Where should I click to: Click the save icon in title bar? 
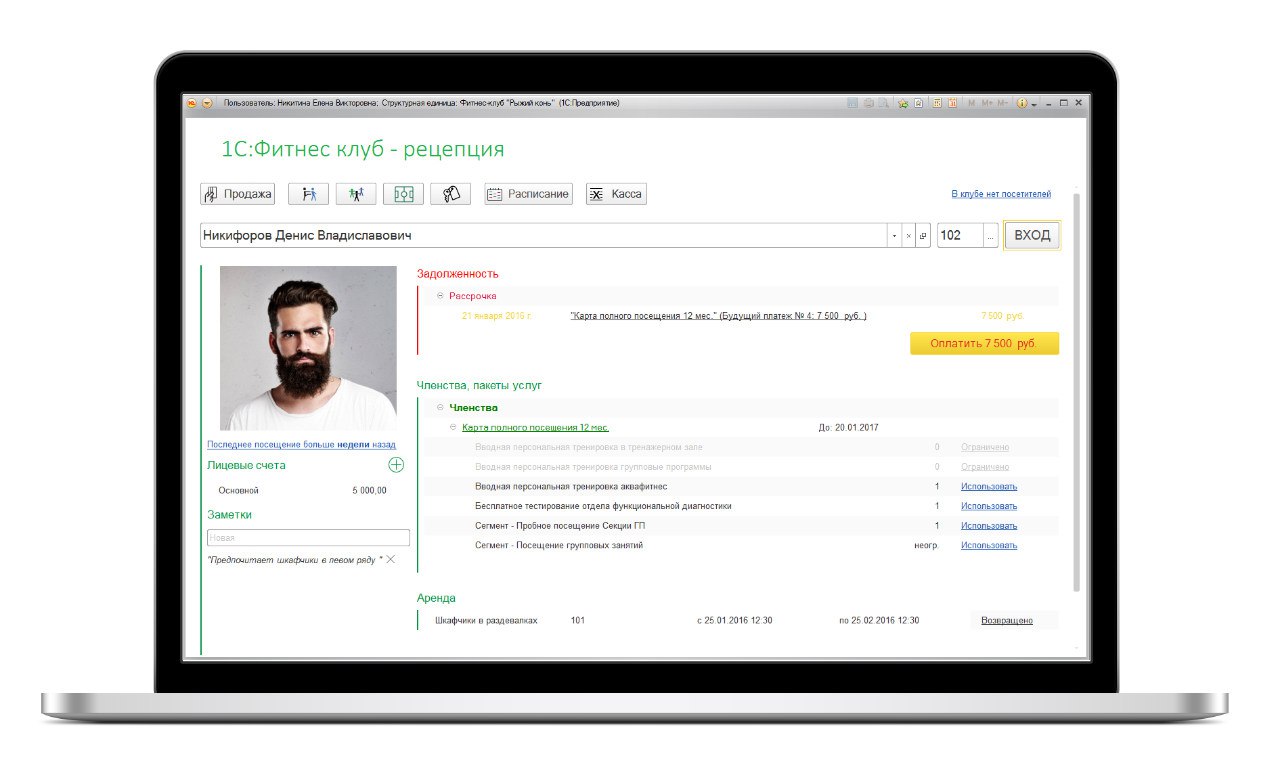pos(852,103)
